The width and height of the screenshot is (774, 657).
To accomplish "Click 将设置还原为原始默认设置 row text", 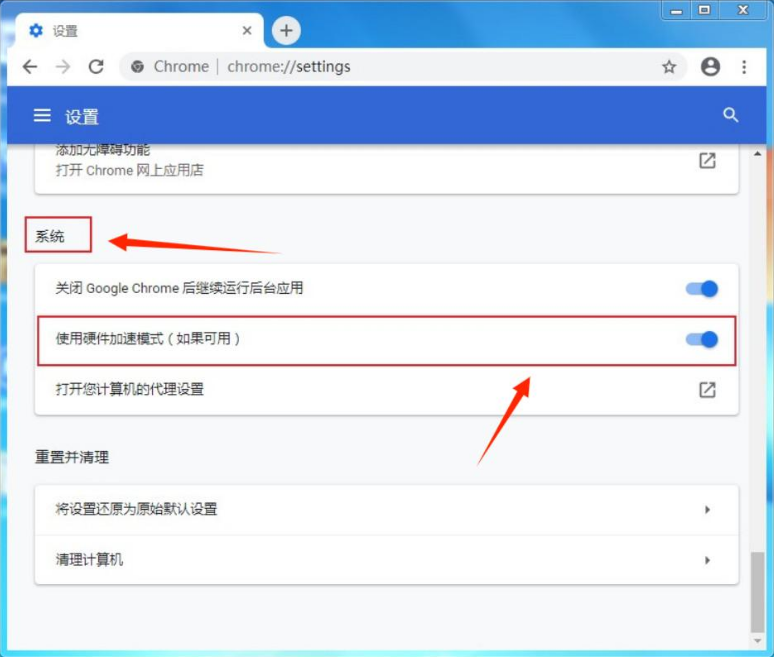I will (x=136, y=509).
